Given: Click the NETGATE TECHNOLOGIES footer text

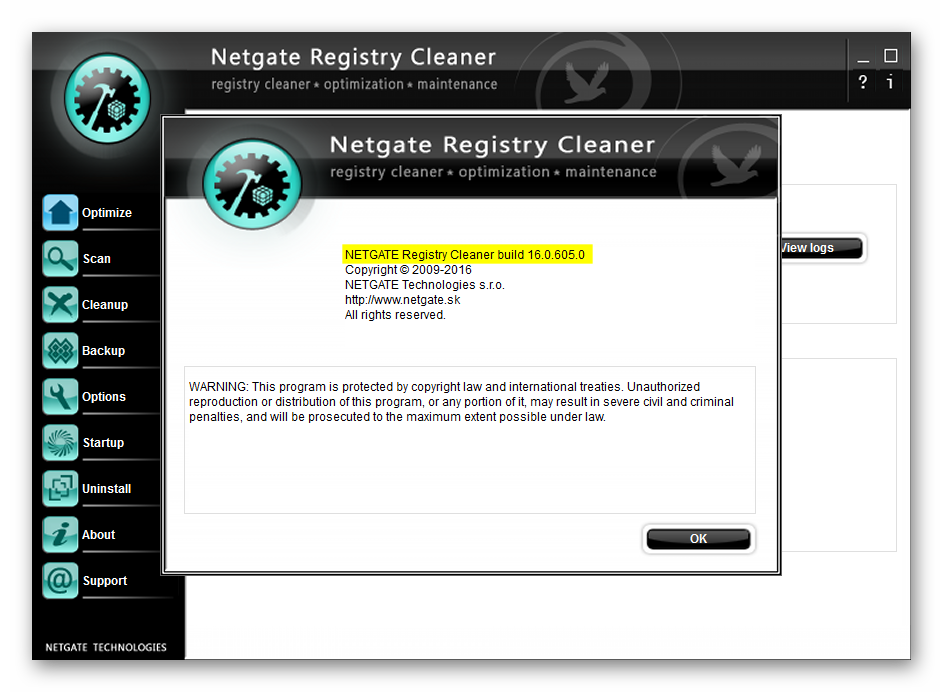Looking at the screenshot, I should pos(106,648).
